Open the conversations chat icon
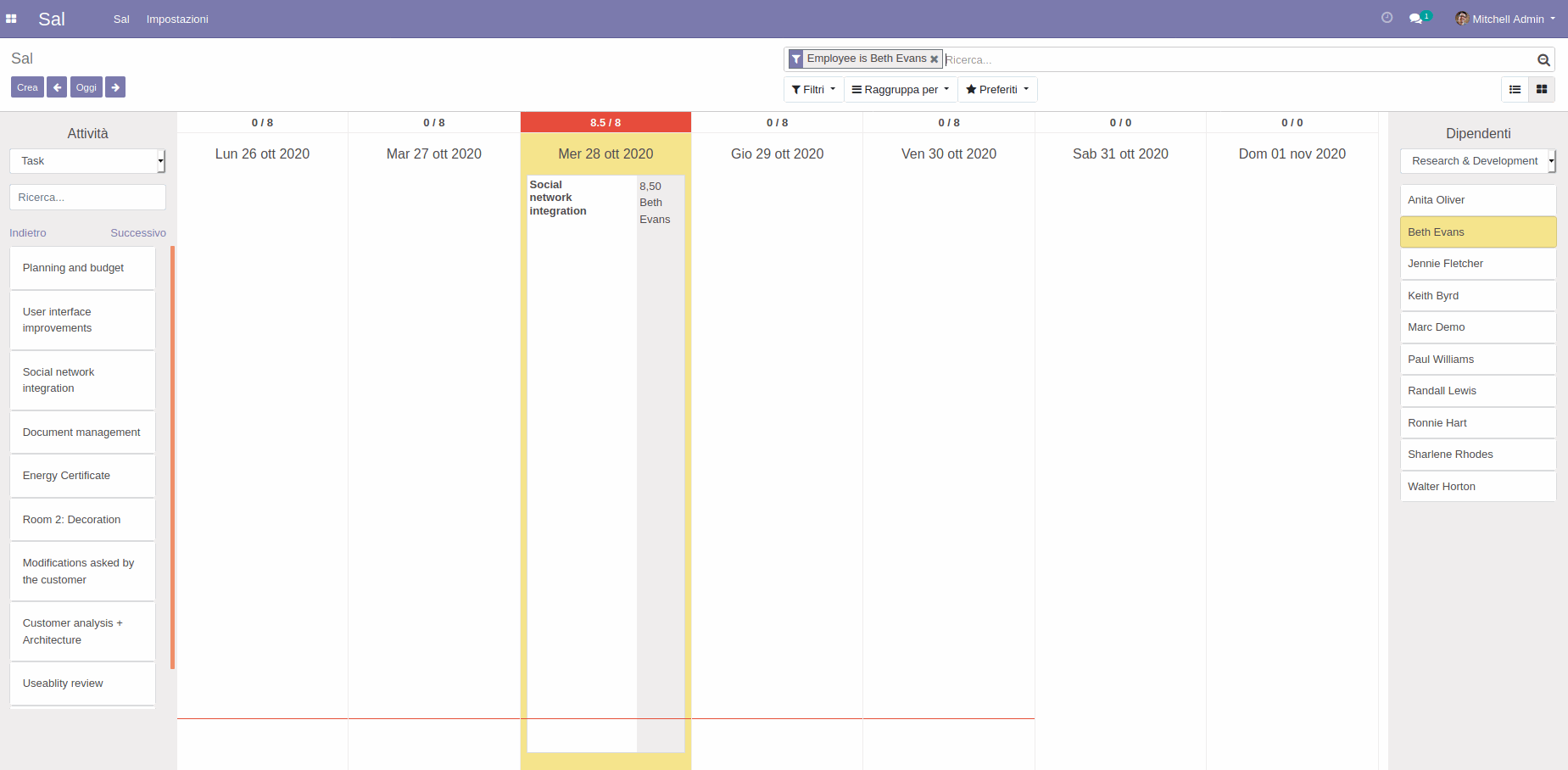This screenshot has height=770, width=1568. point(1415,19)
